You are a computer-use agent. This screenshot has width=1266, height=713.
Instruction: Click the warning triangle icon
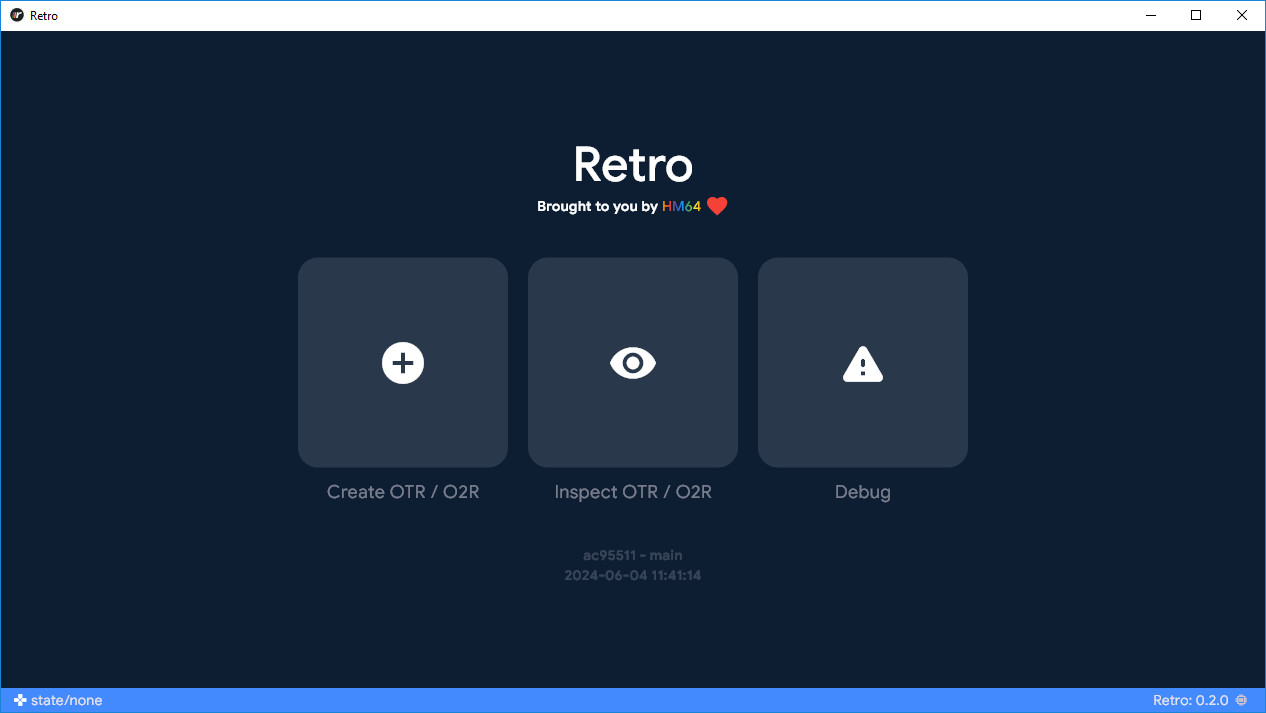863,363
